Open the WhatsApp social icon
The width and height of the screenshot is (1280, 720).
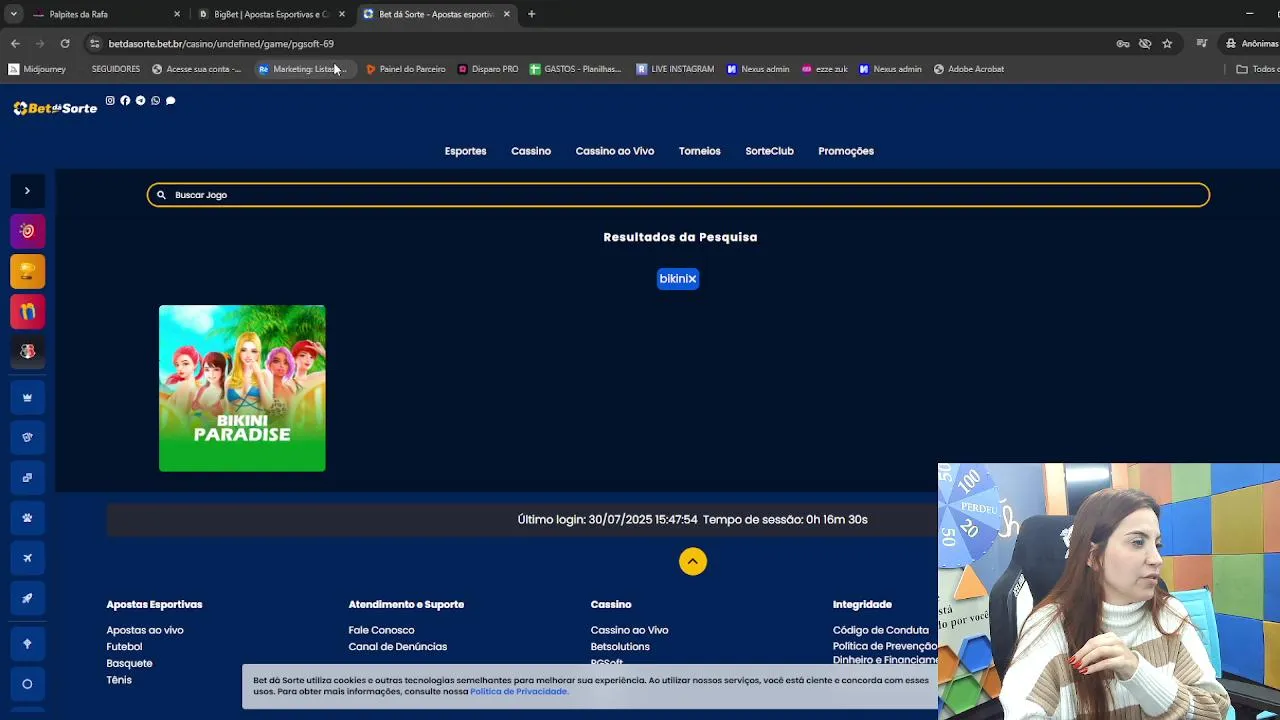click(x=155, y=100)
